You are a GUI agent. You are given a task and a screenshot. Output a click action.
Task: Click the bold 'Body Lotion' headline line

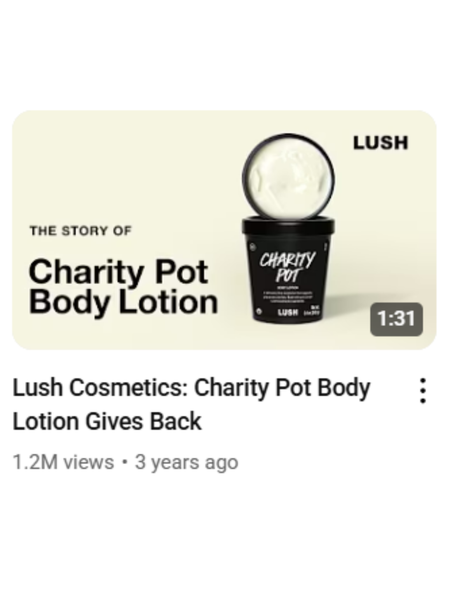(123, 302)
